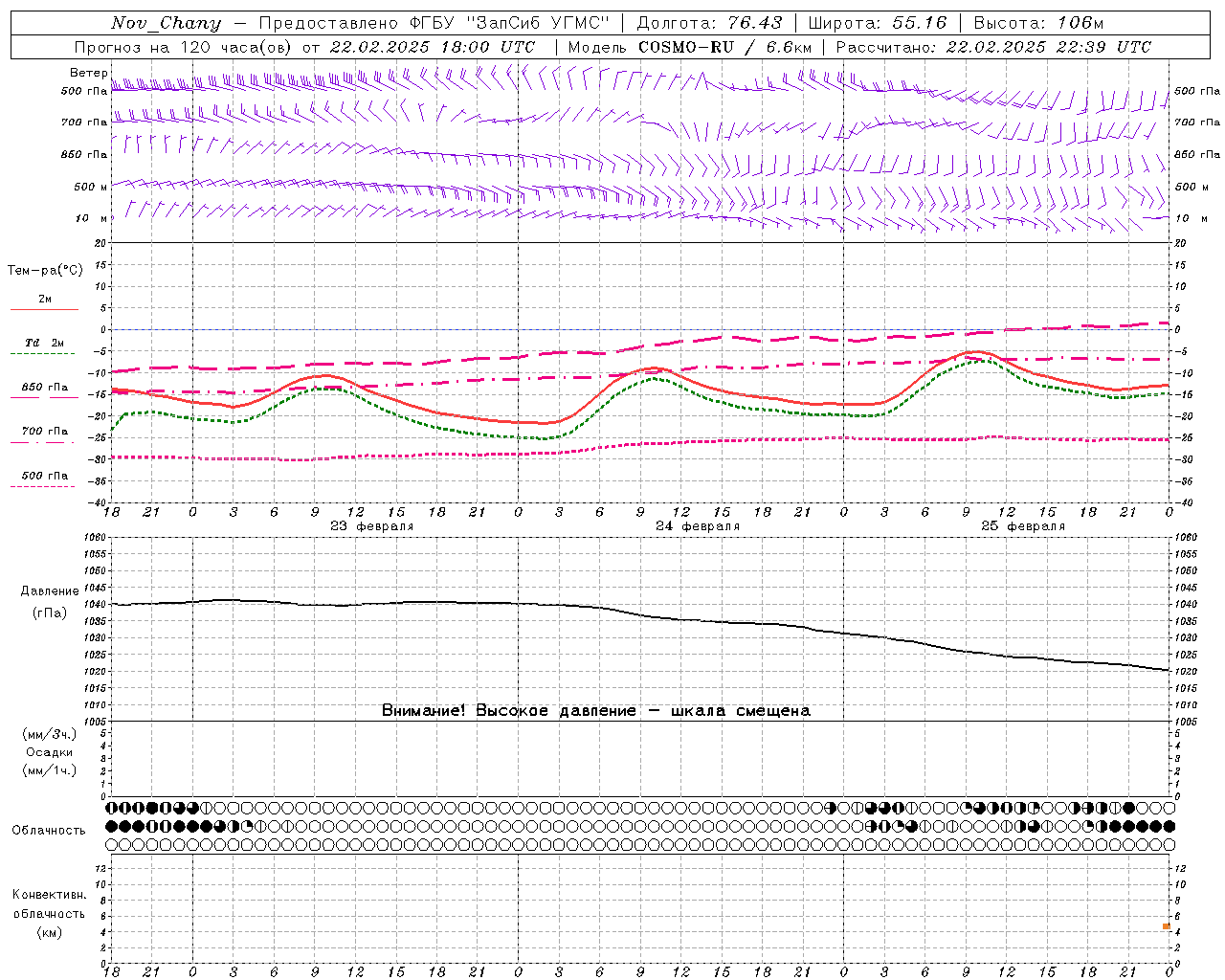Image resolution: width=1225 pixels, height=980 pixels.
Task: Click the '25 февраля' date label
Action: point(1023,526)
